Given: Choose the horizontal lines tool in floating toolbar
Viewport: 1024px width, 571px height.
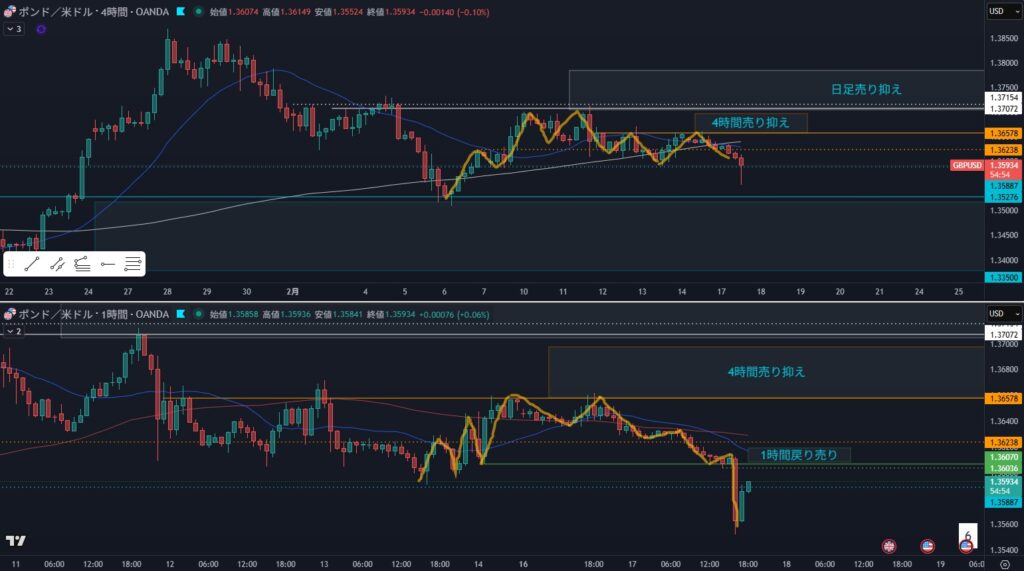Looking at the screenshot, I should 133,264.
